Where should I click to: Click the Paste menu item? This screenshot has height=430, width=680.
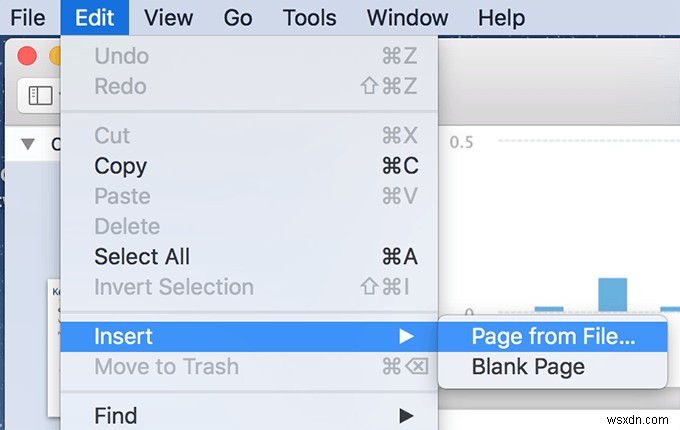tap(122, 196)
